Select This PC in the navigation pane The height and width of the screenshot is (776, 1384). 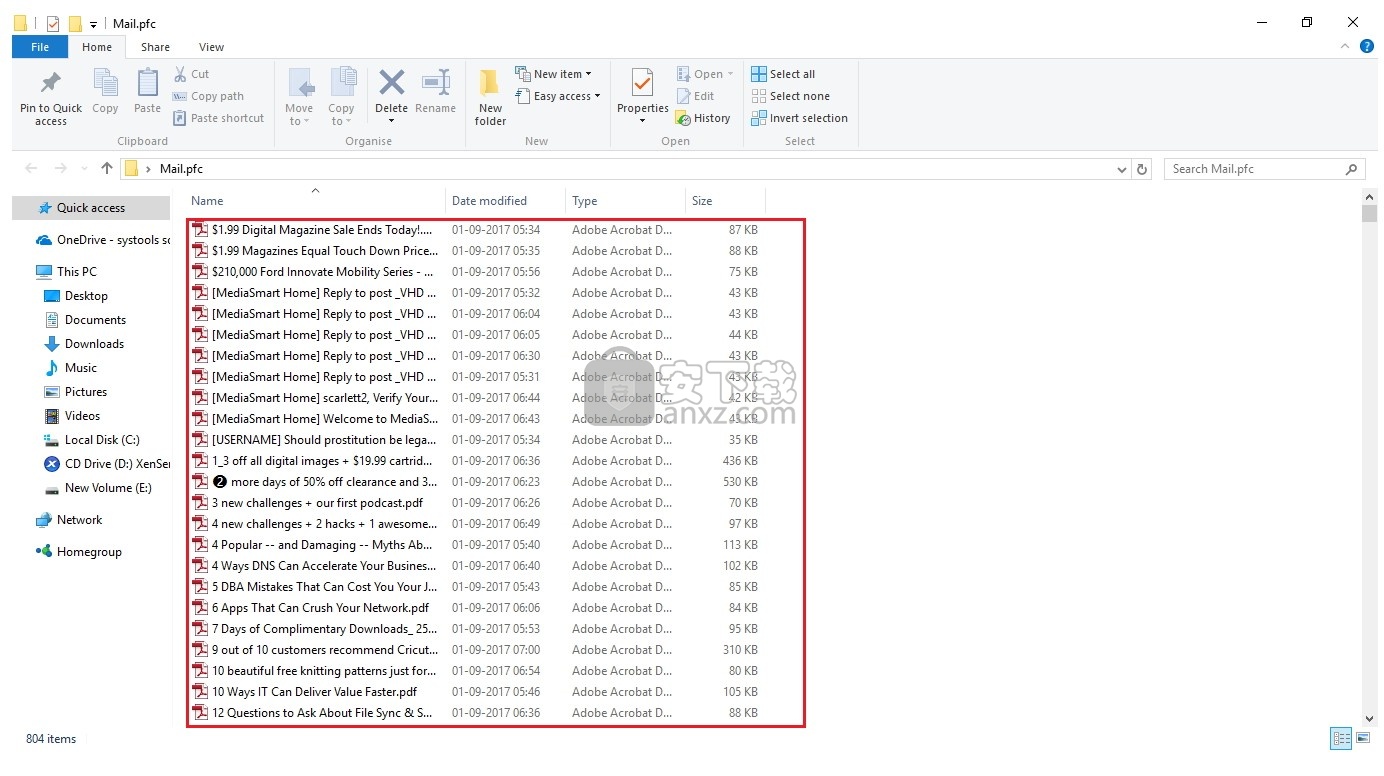(x=67, y=272)
